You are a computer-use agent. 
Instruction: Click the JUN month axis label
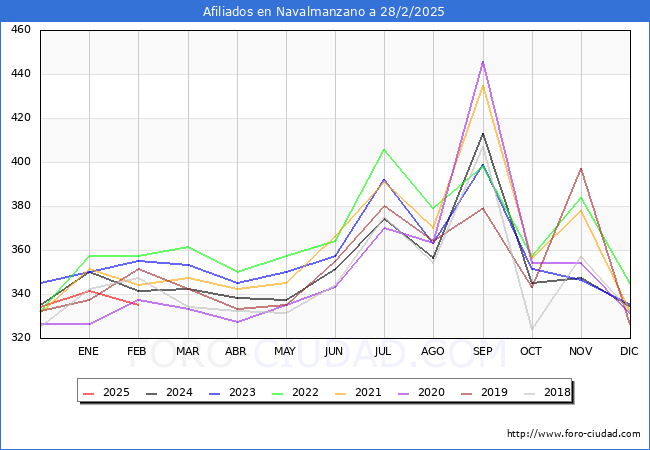[x=334, y=351]
